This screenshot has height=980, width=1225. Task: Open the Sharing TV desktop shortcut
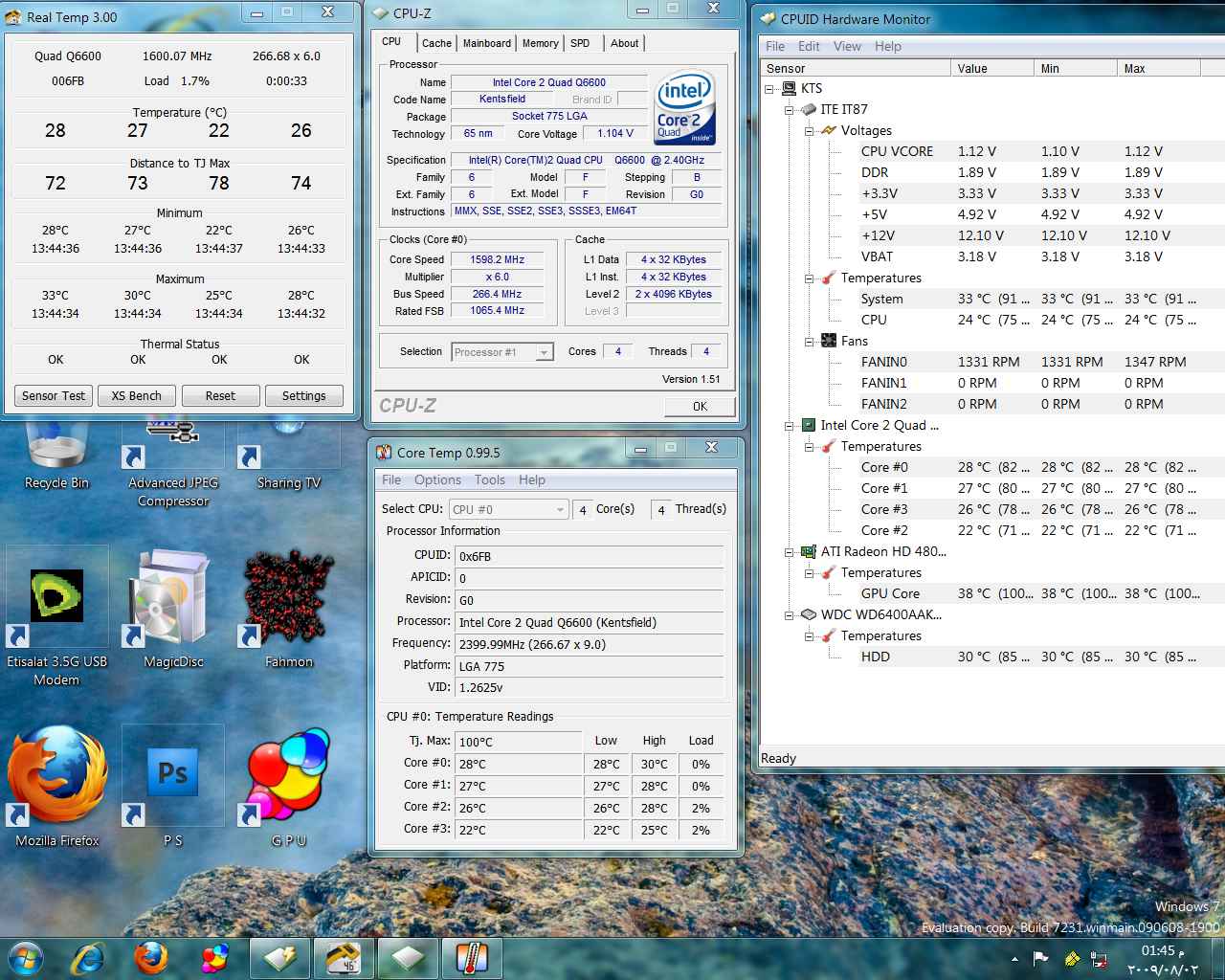[x=288, y=455]
